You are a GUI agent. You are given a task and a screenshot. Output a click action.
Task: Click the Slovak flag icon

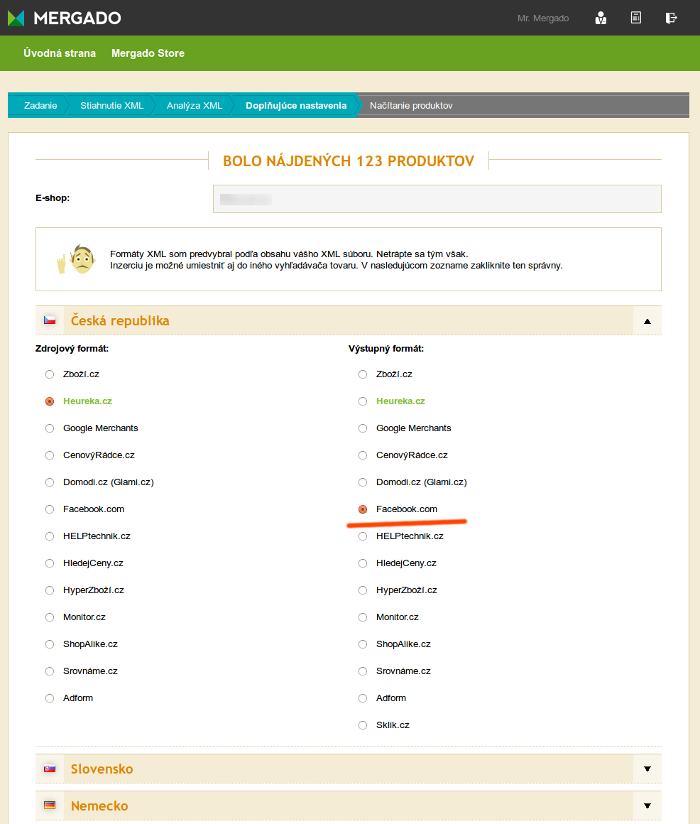[x=49, y=768]
